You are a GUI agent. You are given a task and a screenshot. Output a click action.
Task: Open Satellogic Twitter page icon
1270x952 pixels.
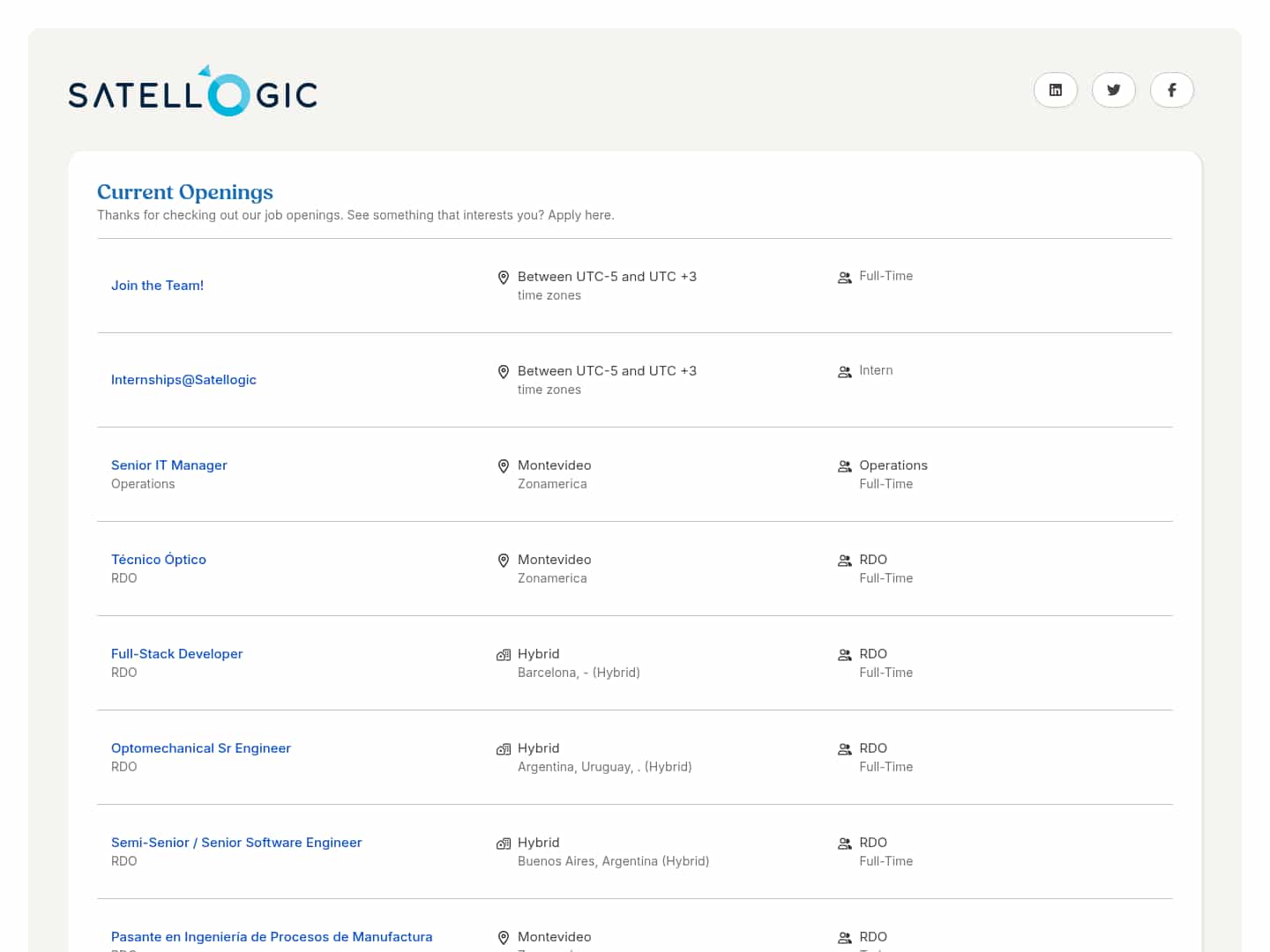1114,90
